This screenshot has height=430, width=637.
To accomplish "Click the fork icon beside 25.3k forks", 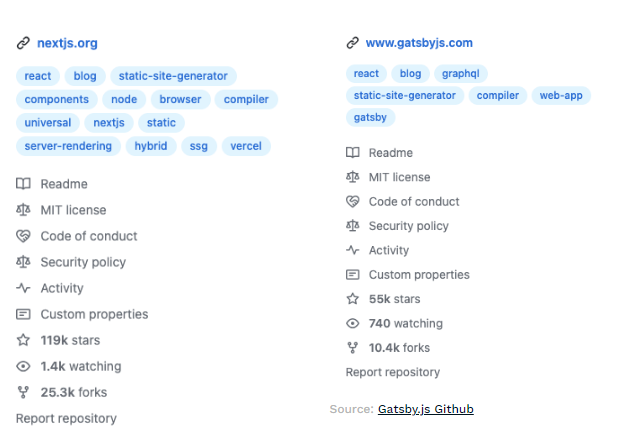I will 23,392.
